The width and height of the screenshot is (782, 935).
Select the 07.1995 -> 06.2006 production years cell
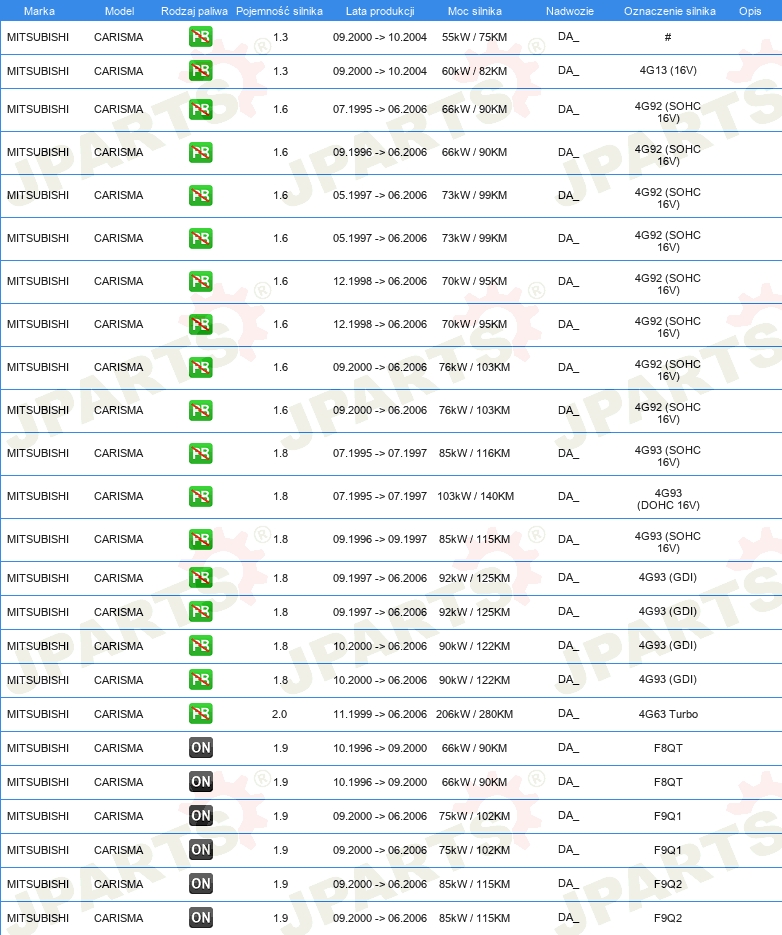pyautogui.click(x=380, y=109)
